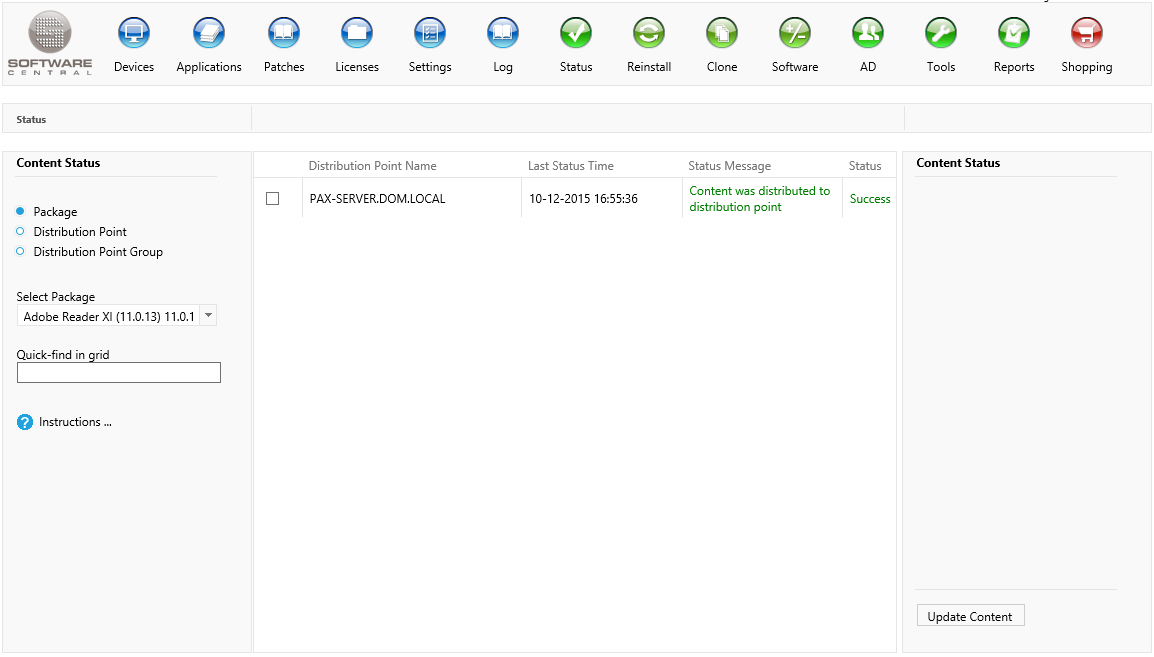Choose the Distribution Point radio option
Screen dimensions: 1154x657
click(x=21, y=232)
